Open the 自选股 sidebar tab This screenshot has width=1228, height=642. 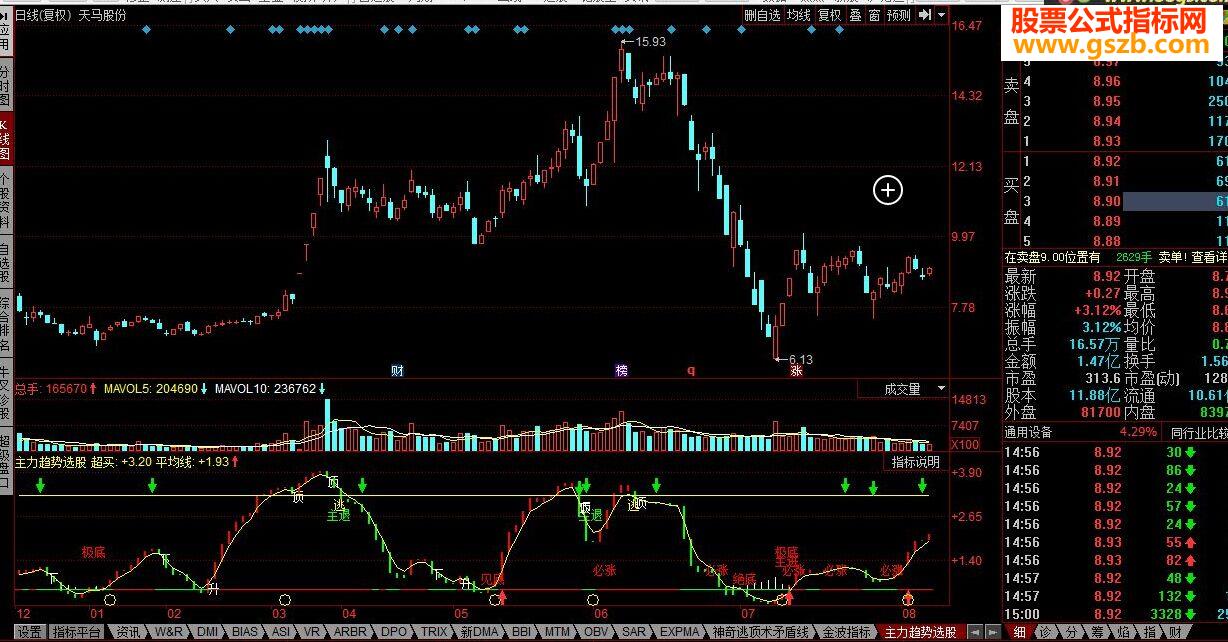click(x=5, y=263)
